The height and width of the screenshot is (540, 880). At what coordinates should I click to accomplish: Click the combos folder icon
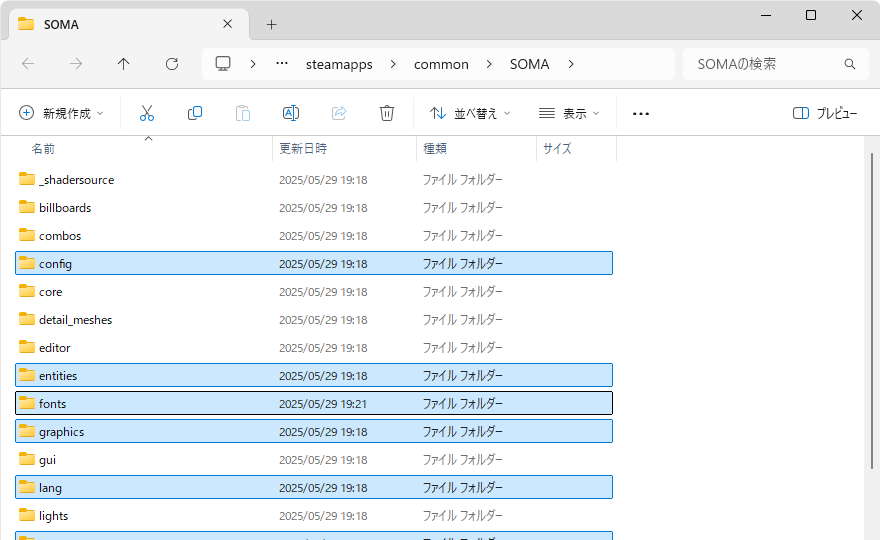(26, 235)
